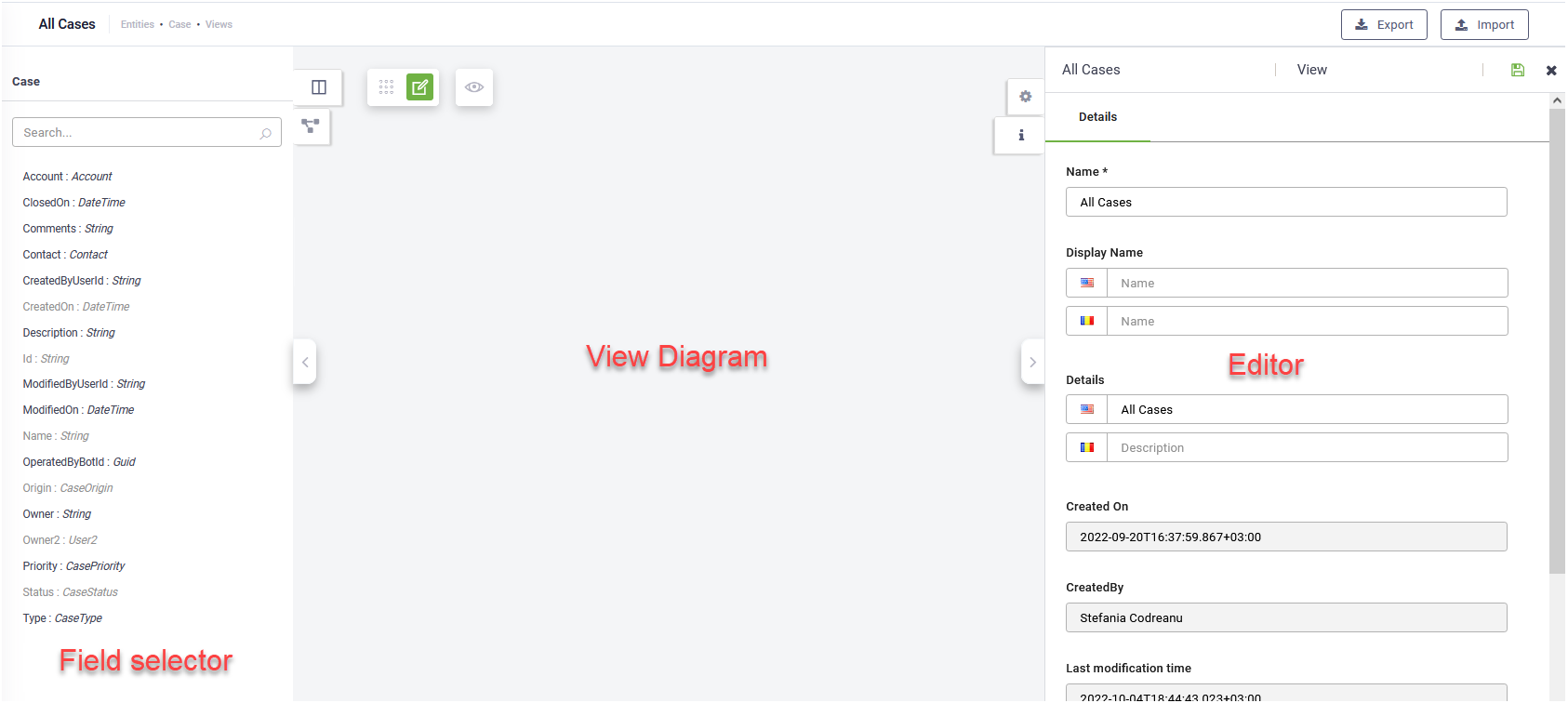
Task: Click the Export button
Action: [1384, 25]
